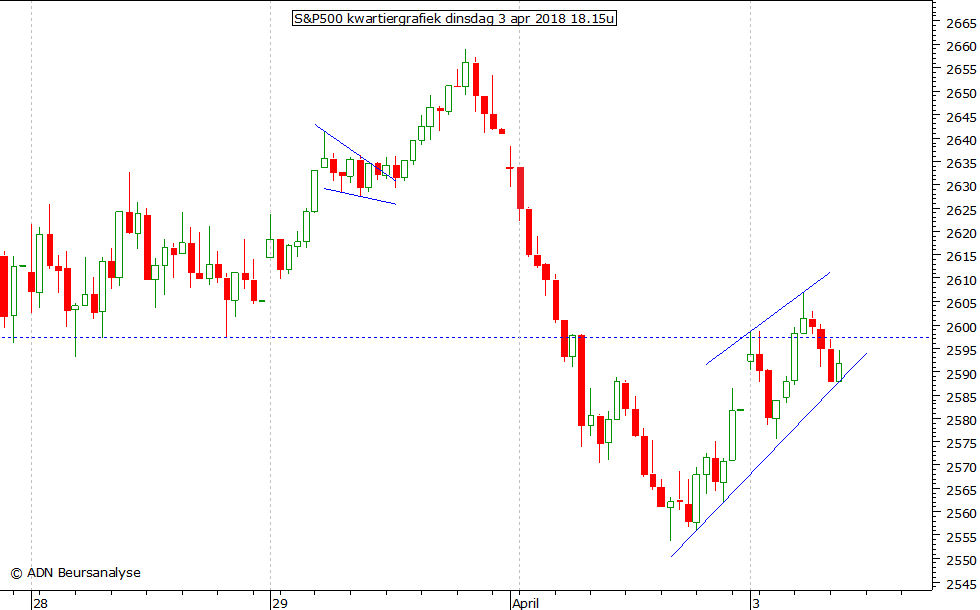980x610 pixels.
Task: Click the price label 2555
Action: 961,538
